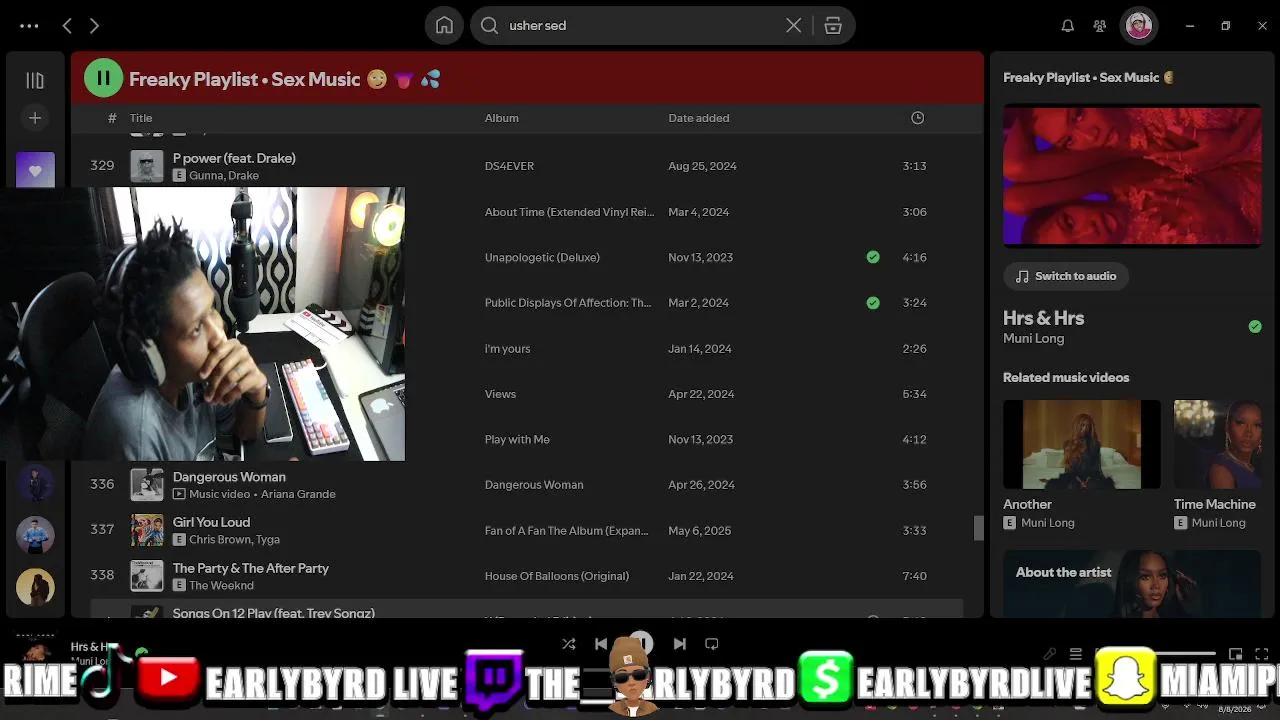Toggle shuffle in the playback bar
Image resolution: width=1280 pixels, height=720 pixels.
[569, 644]
